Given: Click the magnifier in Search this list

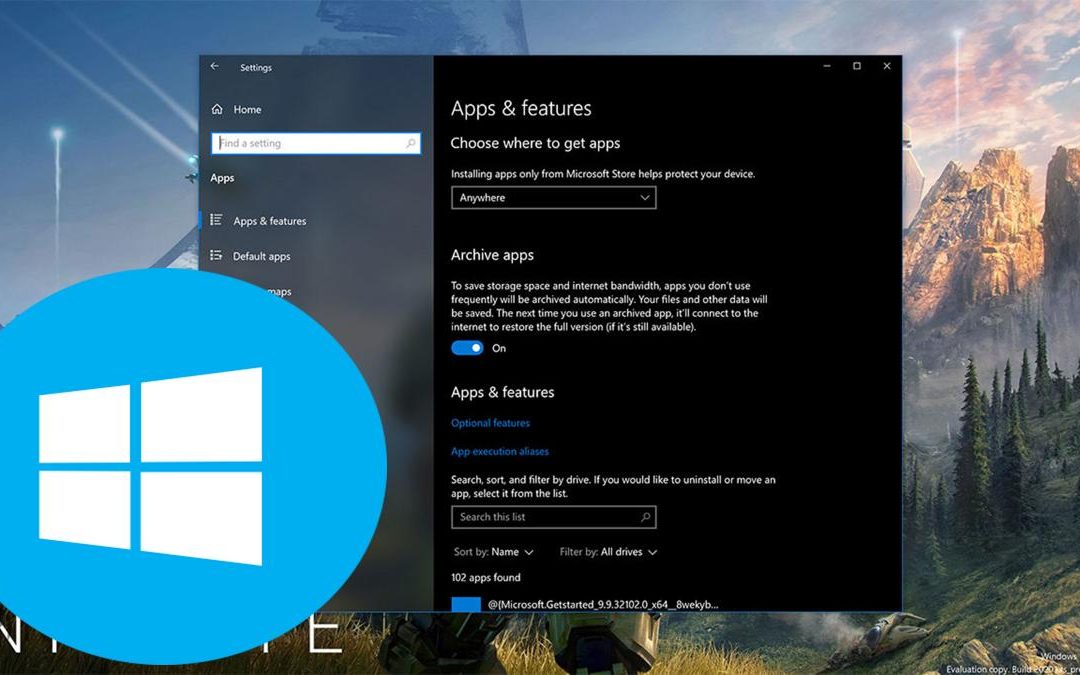Looking at the screenshot, I should 645,517.
